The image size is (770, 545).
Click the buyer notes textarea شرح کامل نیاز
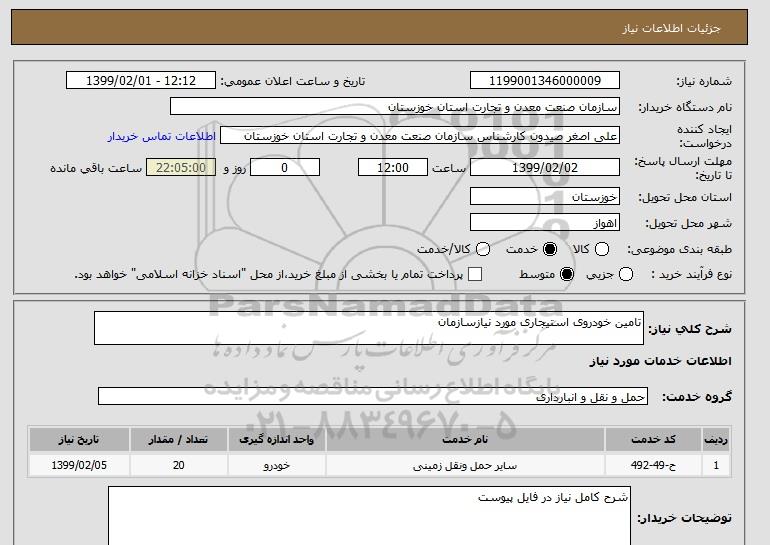pyautogui.click(x=369, y=516)
